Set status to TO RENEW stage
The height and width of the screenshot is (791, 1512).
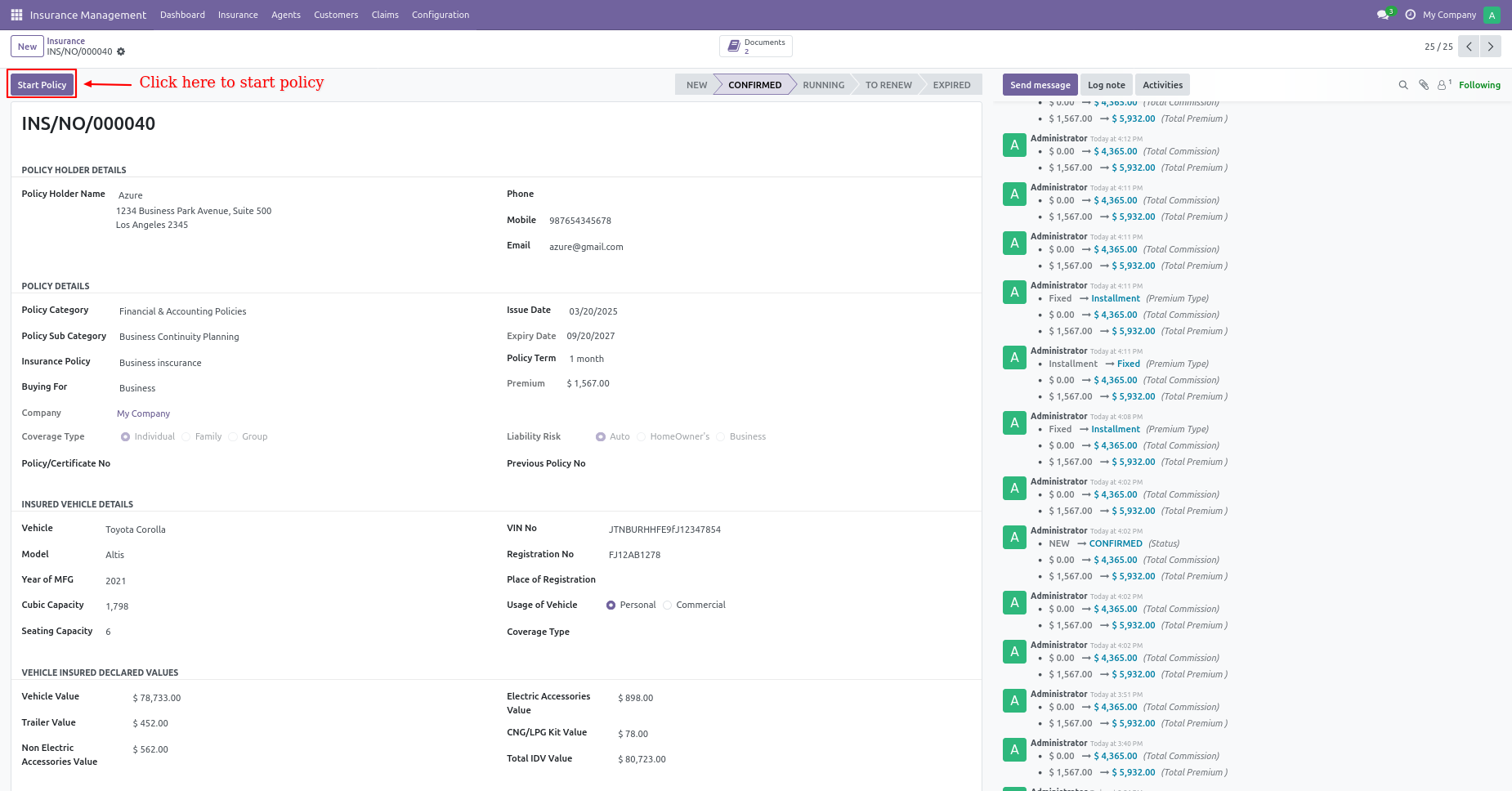888,85
